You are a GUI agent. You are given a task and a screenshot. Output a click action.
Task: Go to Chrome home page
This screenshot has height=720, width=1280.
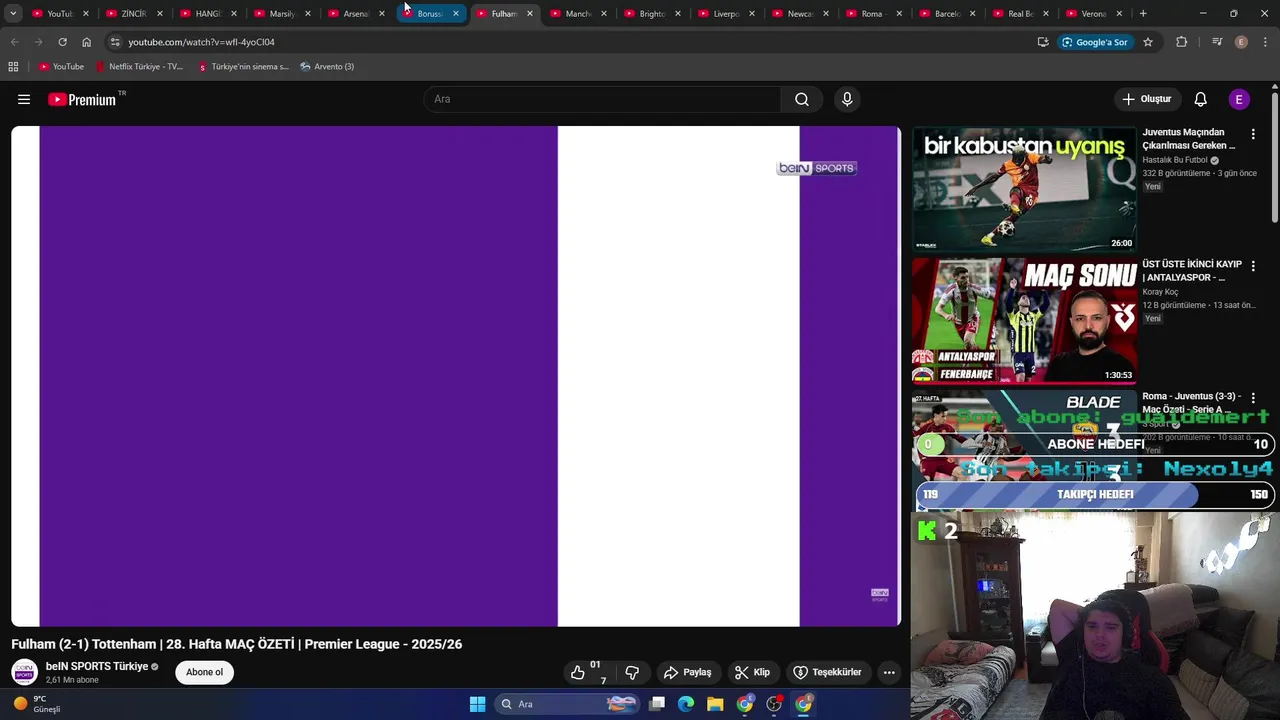click(x=86, y=42)
